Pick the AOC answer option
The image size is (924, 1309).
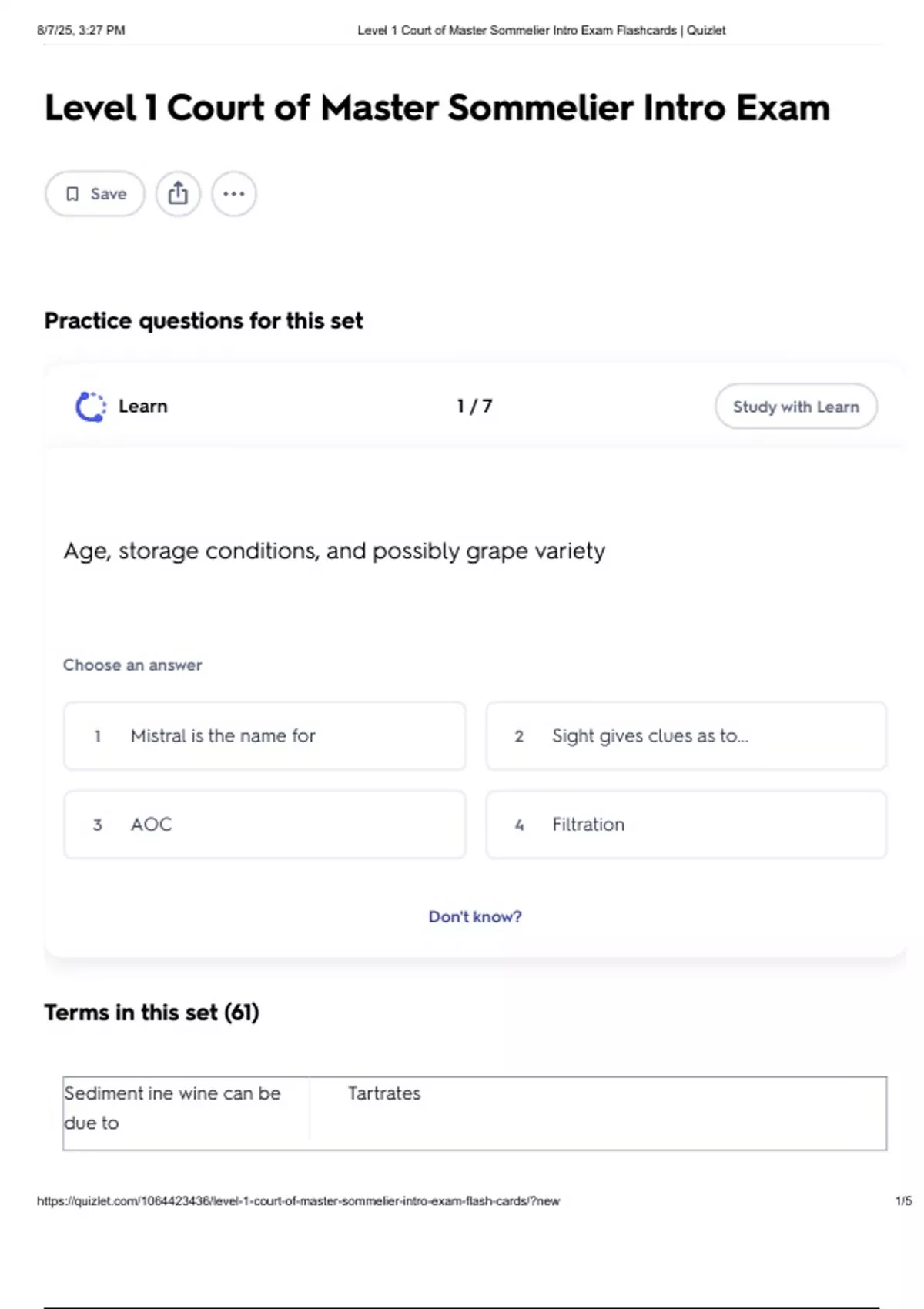click(265, 825)
